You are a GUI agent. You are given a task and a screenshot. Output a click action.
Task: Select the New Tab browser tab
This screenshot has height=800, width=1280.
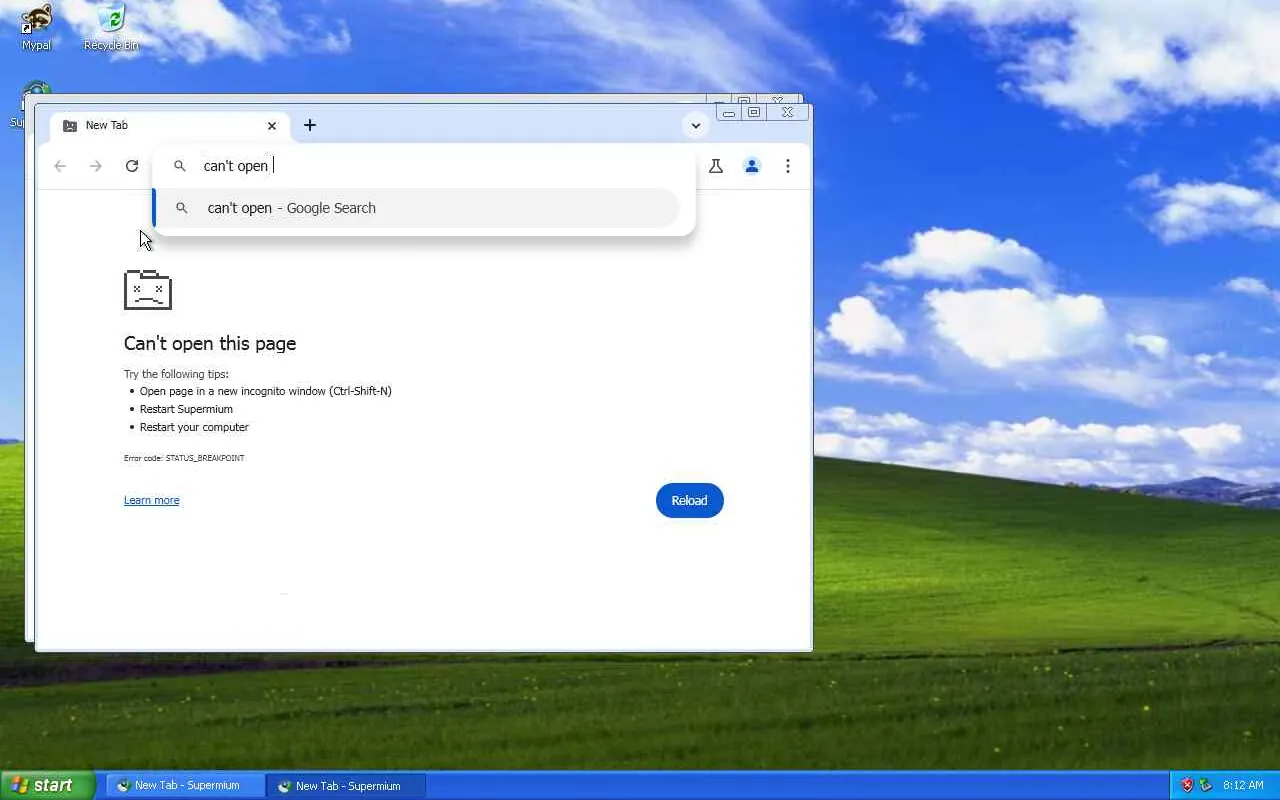pos(170,126)
